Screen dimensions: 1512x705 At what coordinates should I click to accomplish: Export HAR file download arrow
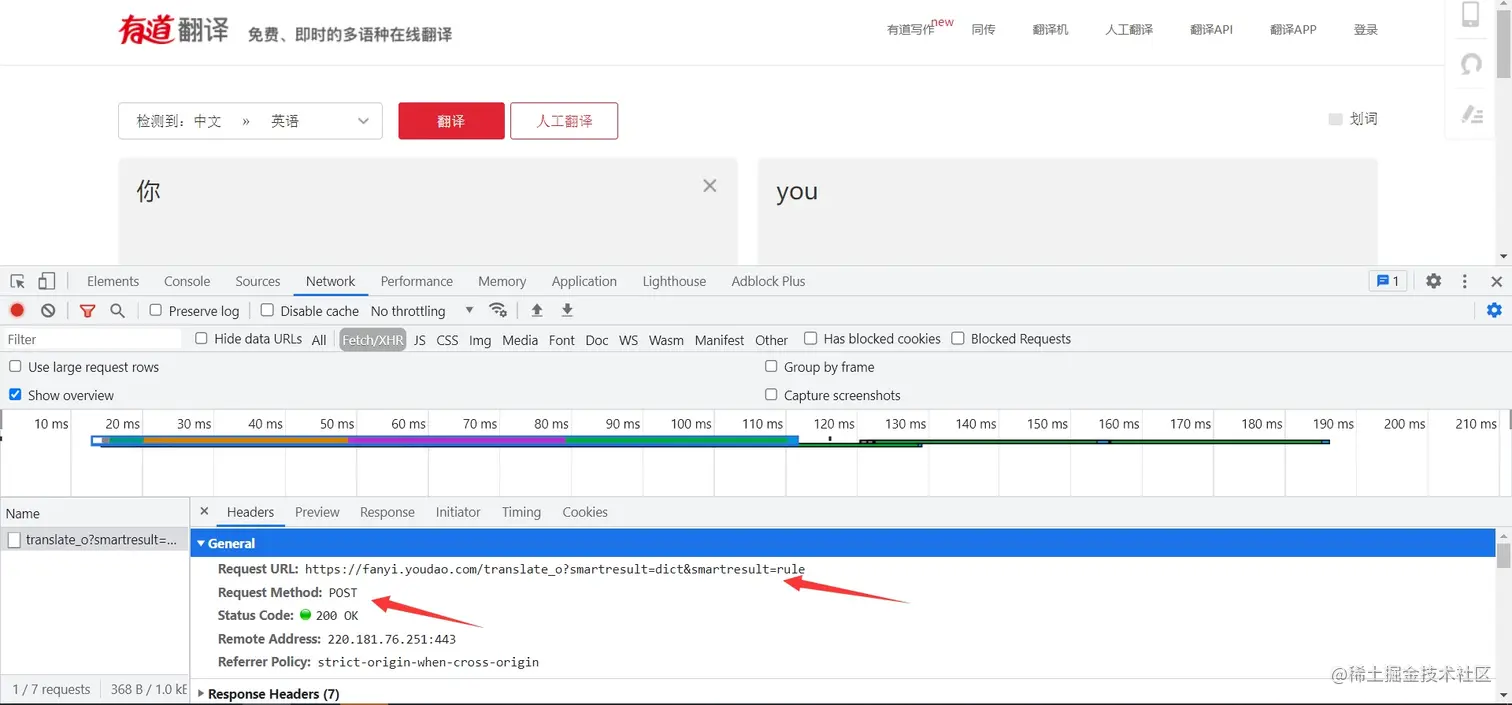pyautogui.click(x=567, y=310)
